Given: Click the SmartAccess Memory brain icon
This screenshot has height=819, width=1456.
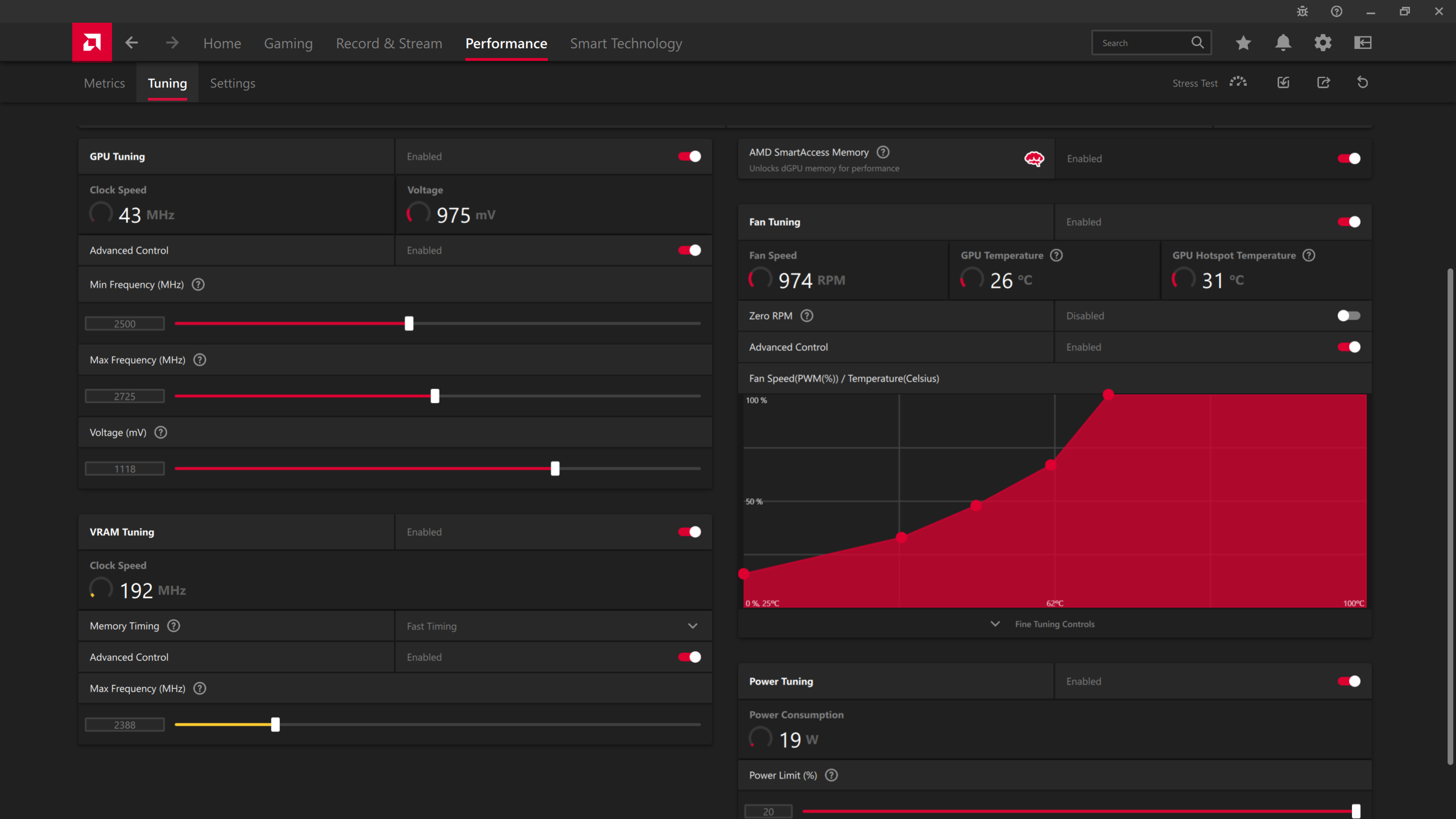Looking at the screenshot, I should click(1034, 159).
